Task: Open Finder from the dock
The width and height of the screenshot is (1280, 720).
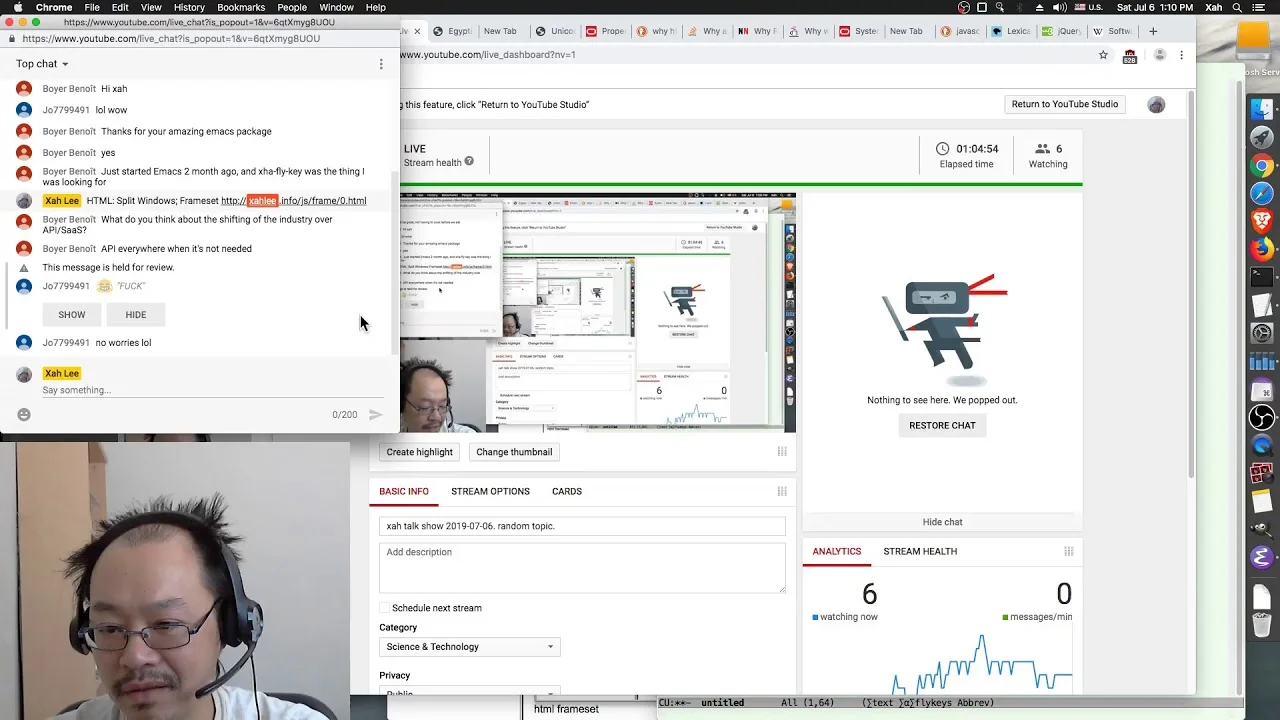Action: click(1262, 110)
